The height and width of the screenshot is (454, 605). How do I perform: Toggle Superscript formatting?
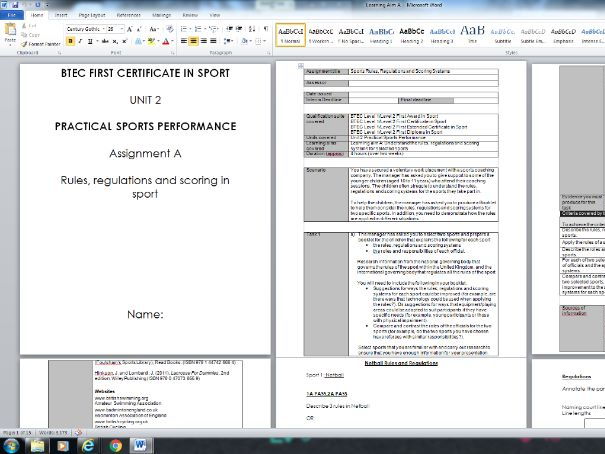[124, 41]
